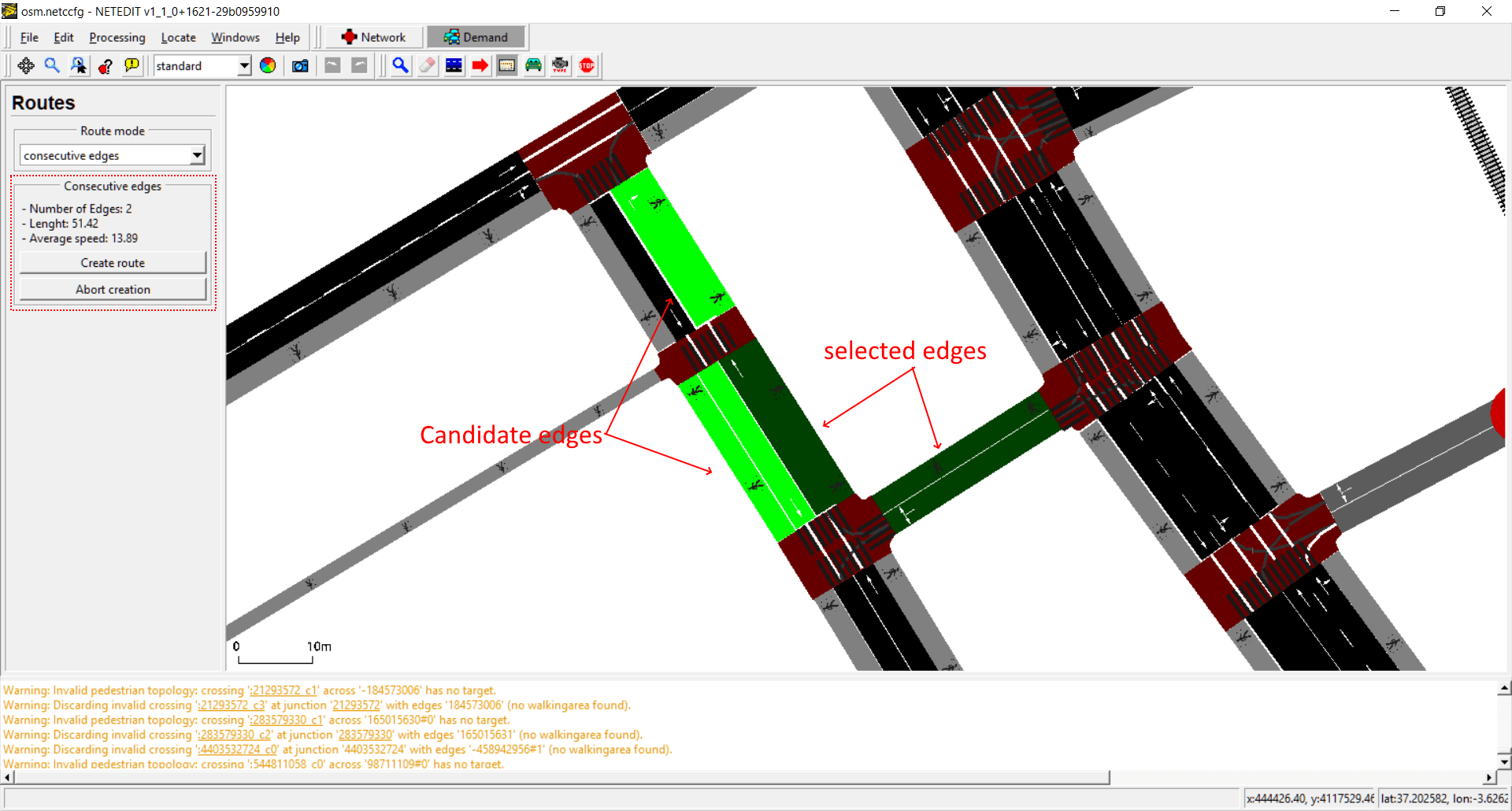Open the Locate menu
1512x811 pixels.
click(178, 38)
